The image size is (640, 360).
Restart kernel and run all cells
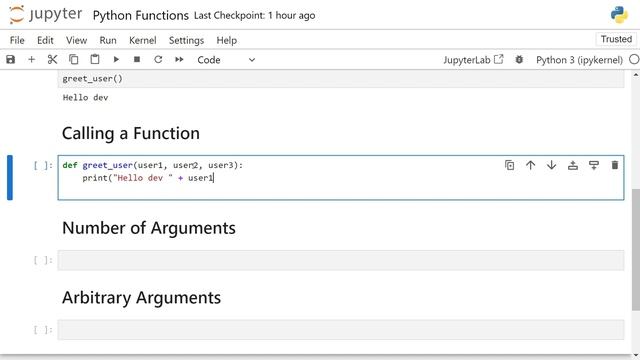(x=179, y=60)
